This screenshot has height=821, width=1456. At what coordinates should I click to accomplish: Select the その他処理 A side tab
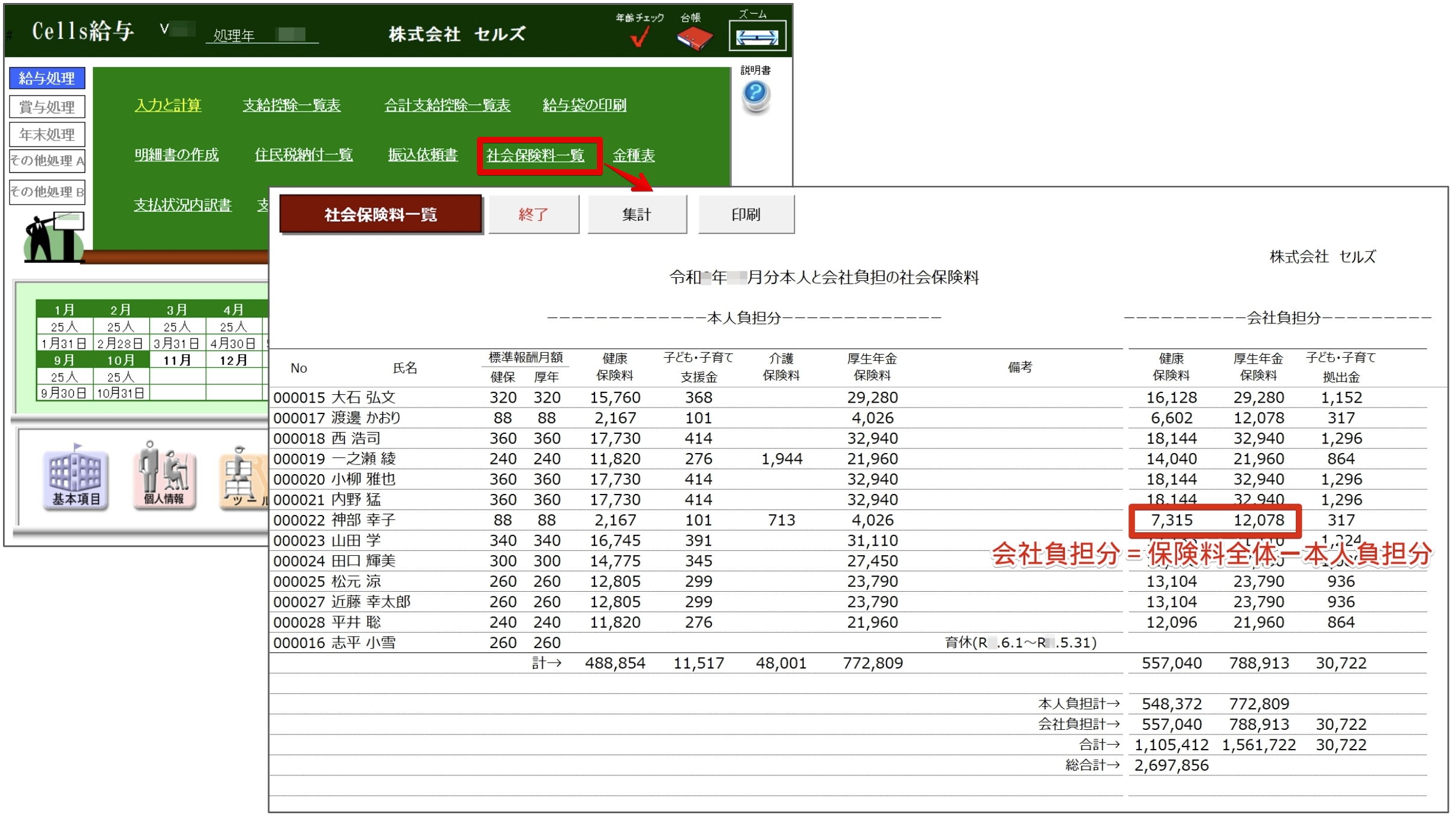click(47, 161)
